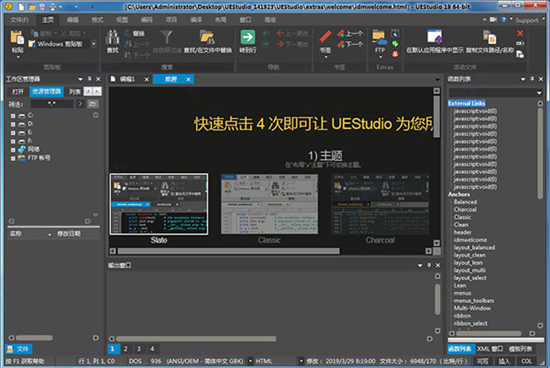Screen dimensions: 550x368
Task: Expand the F: drive node
Action: click(13, 141)
